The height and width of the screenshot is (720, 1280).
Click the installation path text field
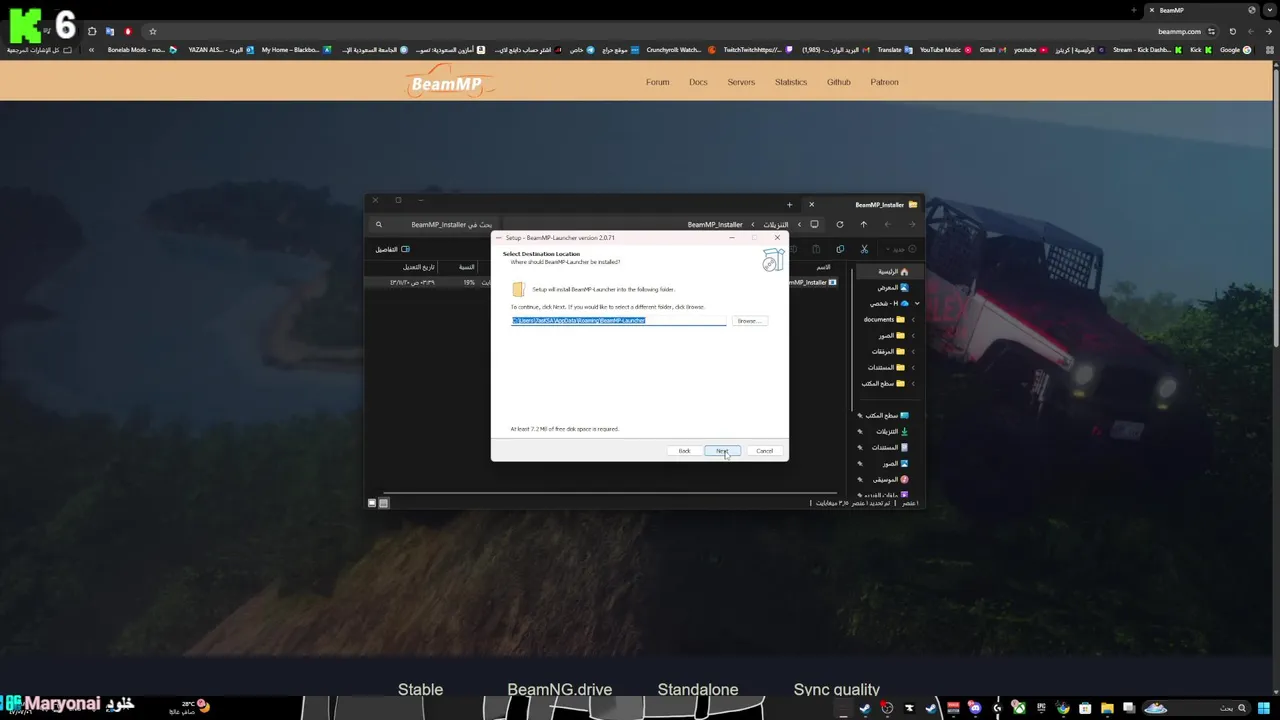(618, 320)
